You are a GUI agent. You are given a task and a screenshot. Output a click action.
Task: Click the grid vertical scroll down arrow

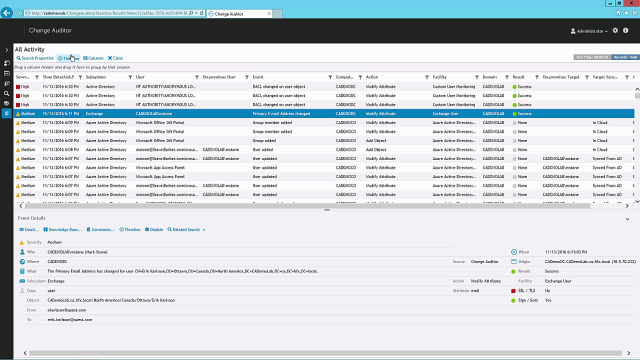(637, 201)
